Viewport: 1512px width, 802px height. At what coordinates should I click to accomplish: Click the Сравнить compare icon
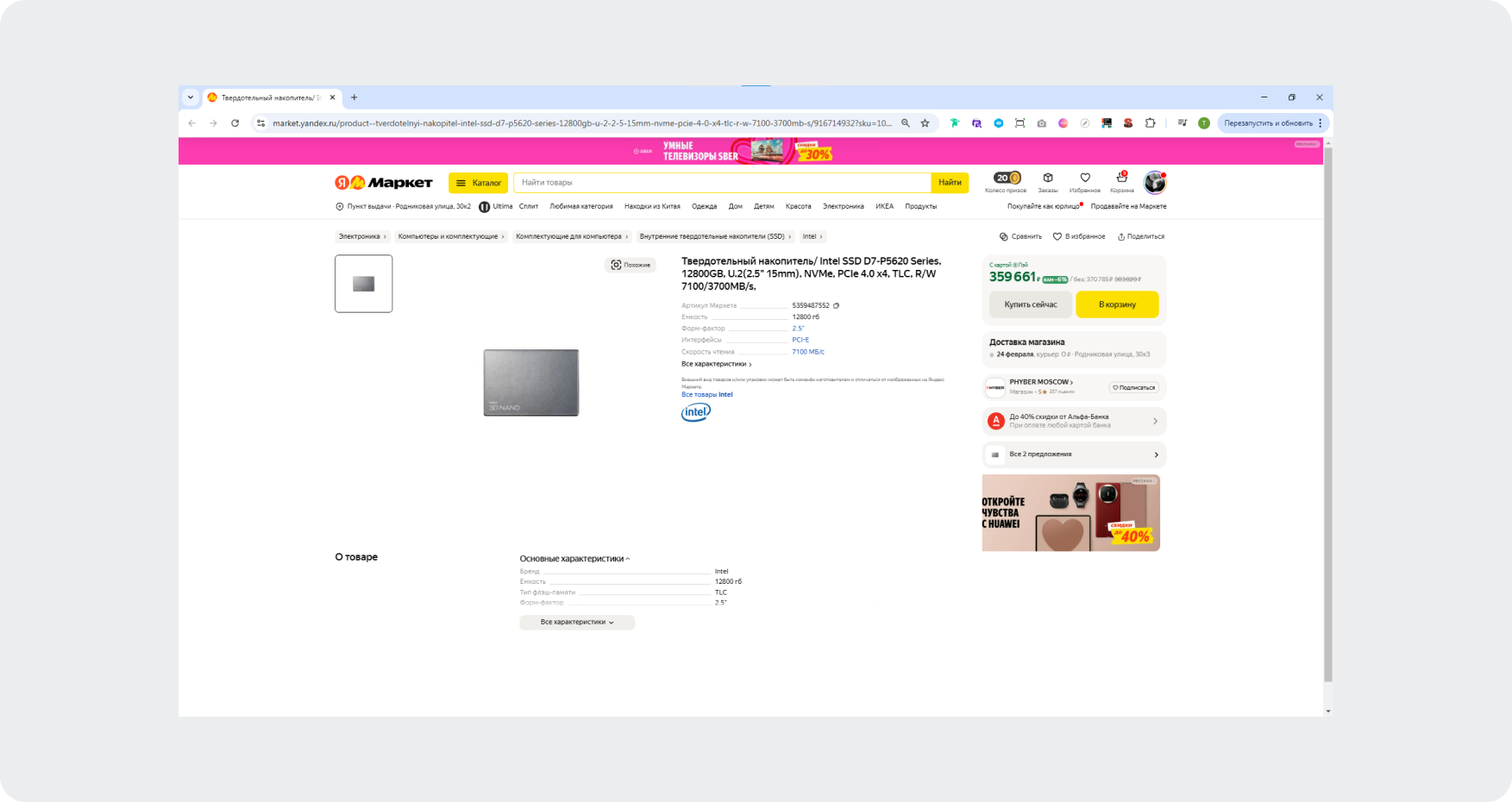1004,236
